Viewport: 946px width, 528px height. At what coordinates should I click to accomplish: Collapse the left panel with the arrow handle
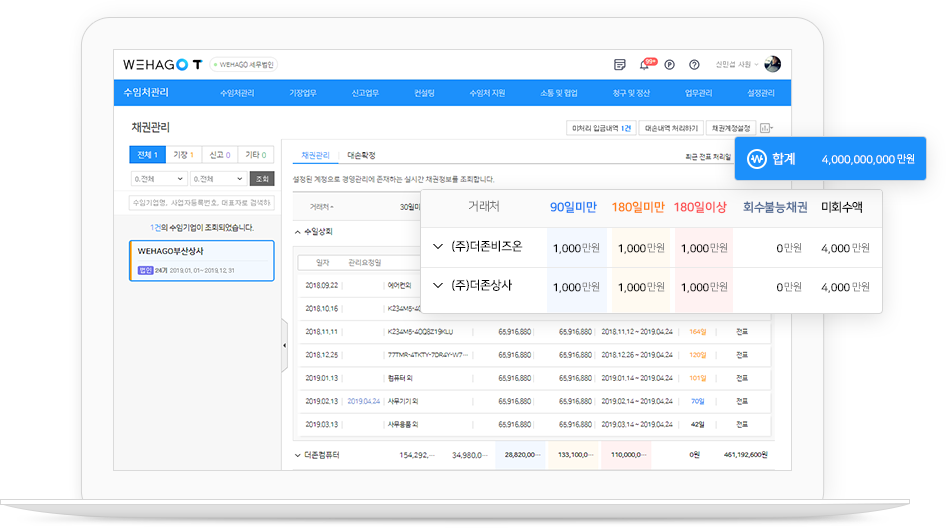point(285,346)
